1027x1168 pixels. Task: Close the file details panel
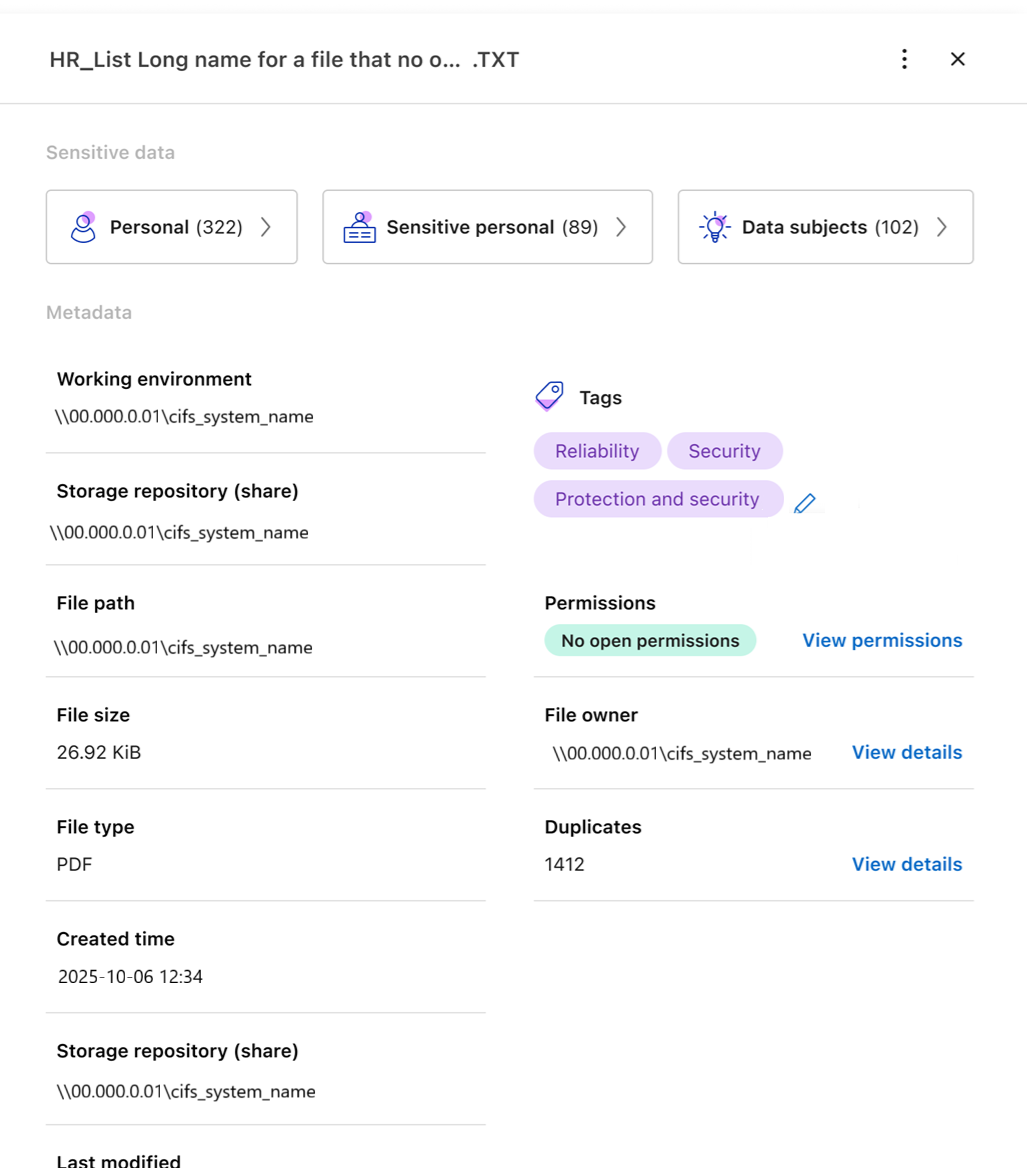pos(957,59)
